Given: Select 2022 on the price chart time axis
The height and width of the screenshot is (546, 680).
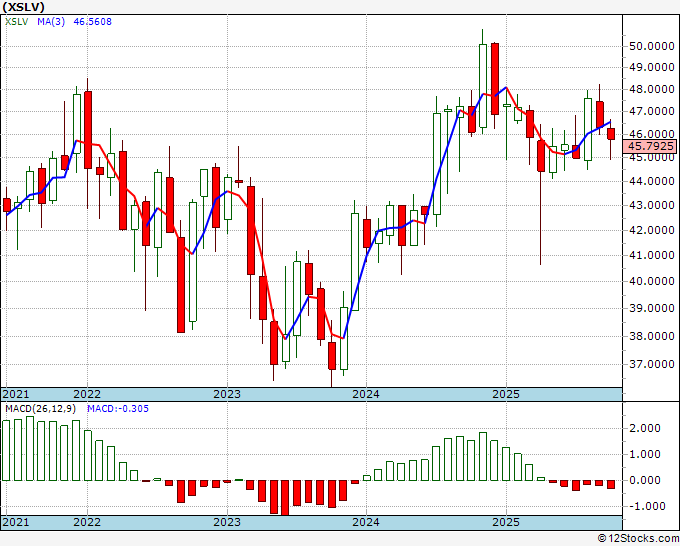Looking at the screenshot, I should click(x=87, y=394).
